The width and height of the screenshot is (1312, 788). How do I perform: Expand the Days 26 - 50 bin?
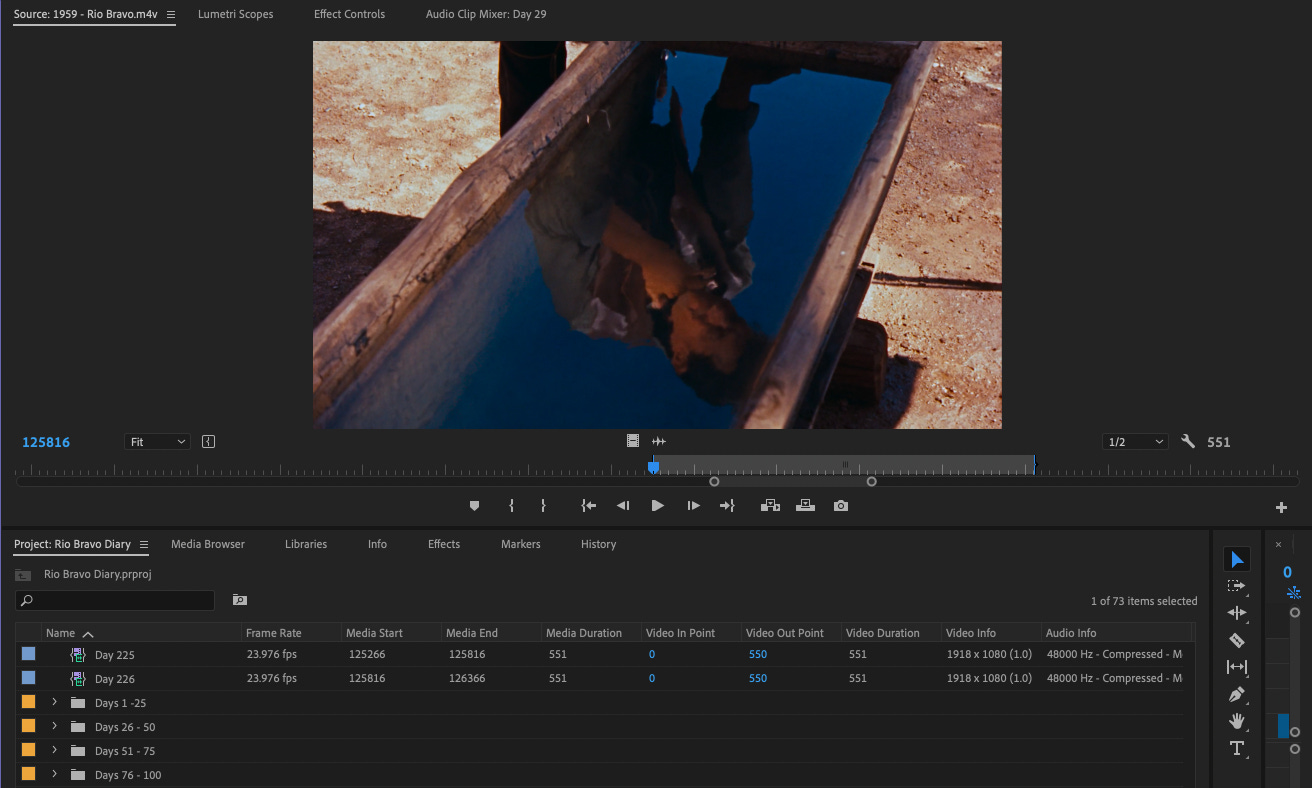click(54, 726)
